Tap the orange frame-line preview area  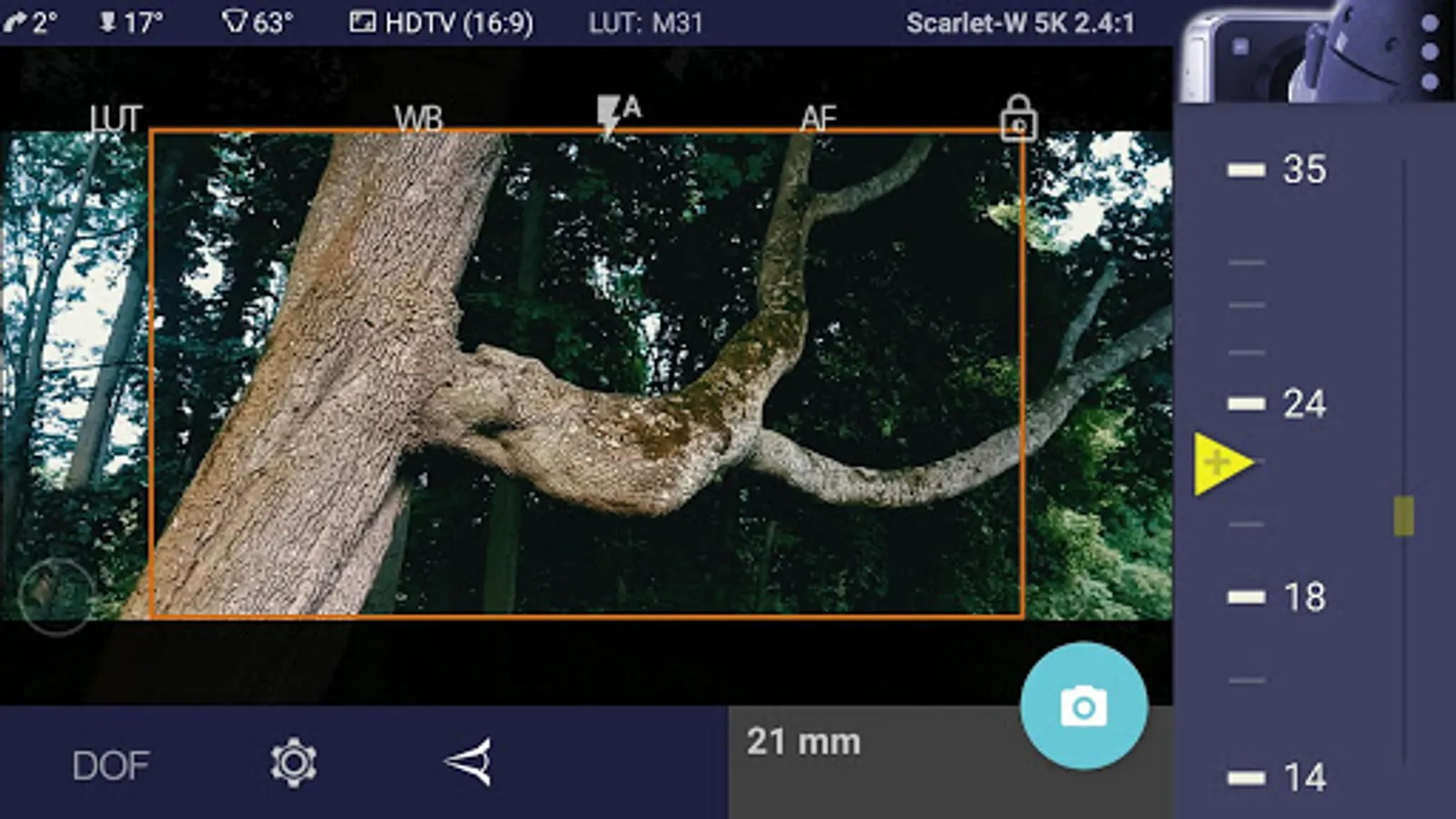[587, 374]
